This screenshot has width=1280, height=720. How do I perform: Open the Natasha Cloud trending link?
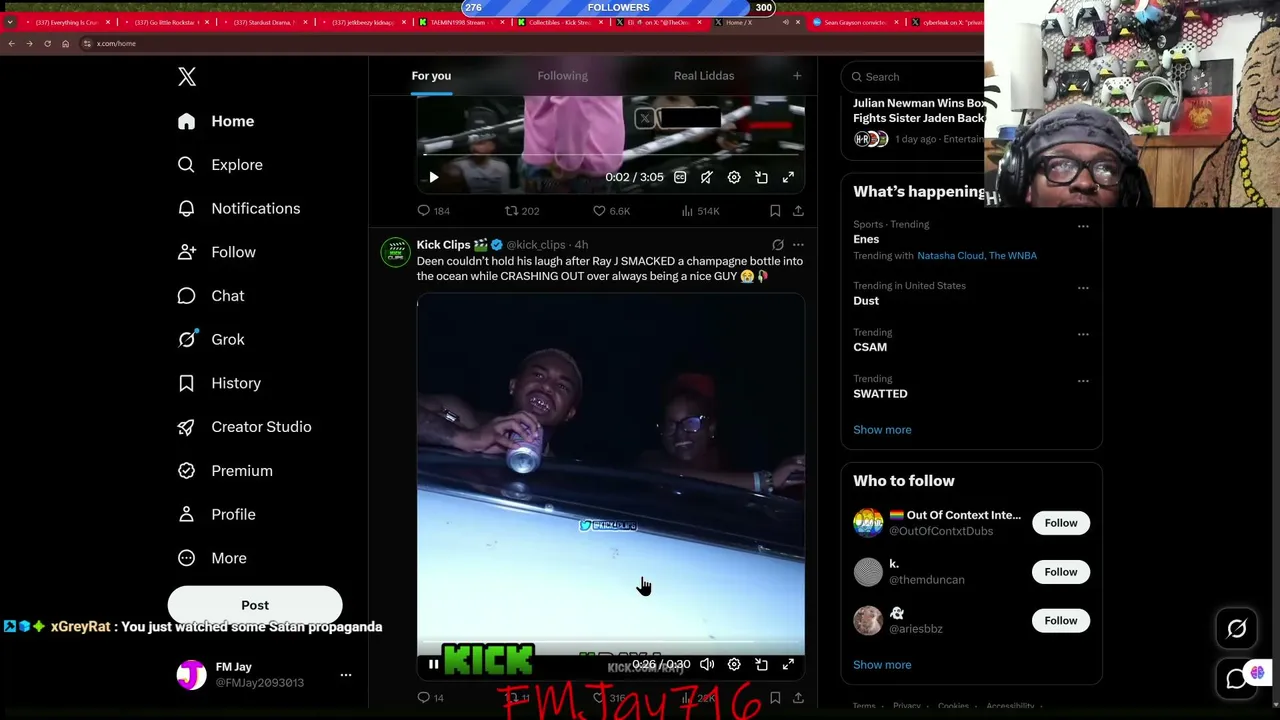950,256
